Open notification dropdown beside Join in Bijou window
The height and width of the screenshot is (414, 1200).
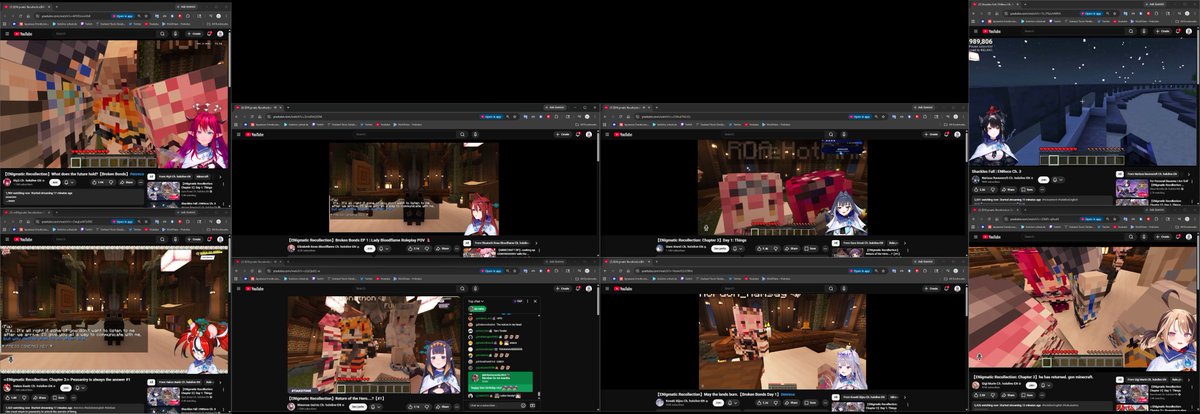733,403
